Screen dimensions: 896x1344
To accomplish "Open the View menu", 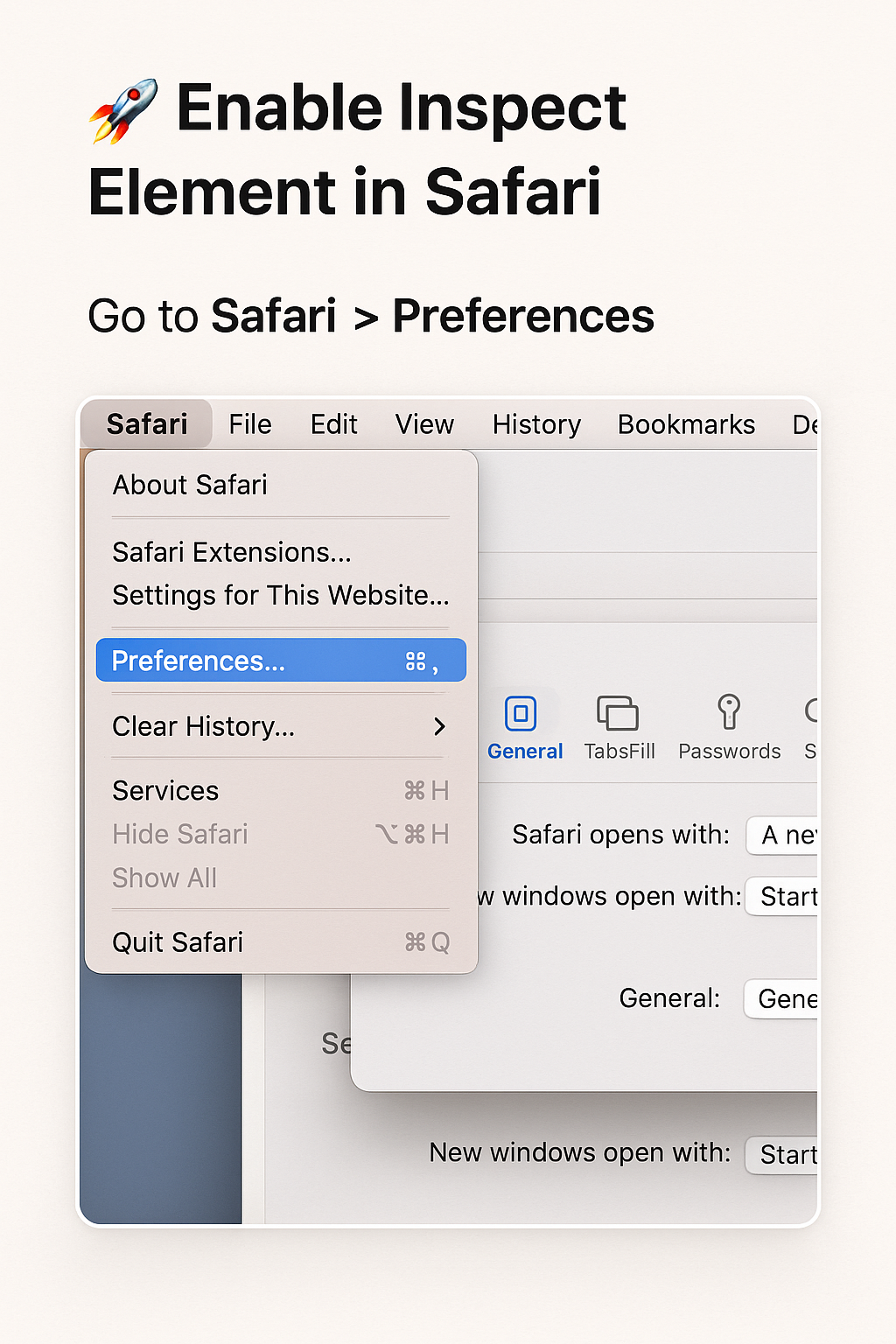I will click(424, 424).
